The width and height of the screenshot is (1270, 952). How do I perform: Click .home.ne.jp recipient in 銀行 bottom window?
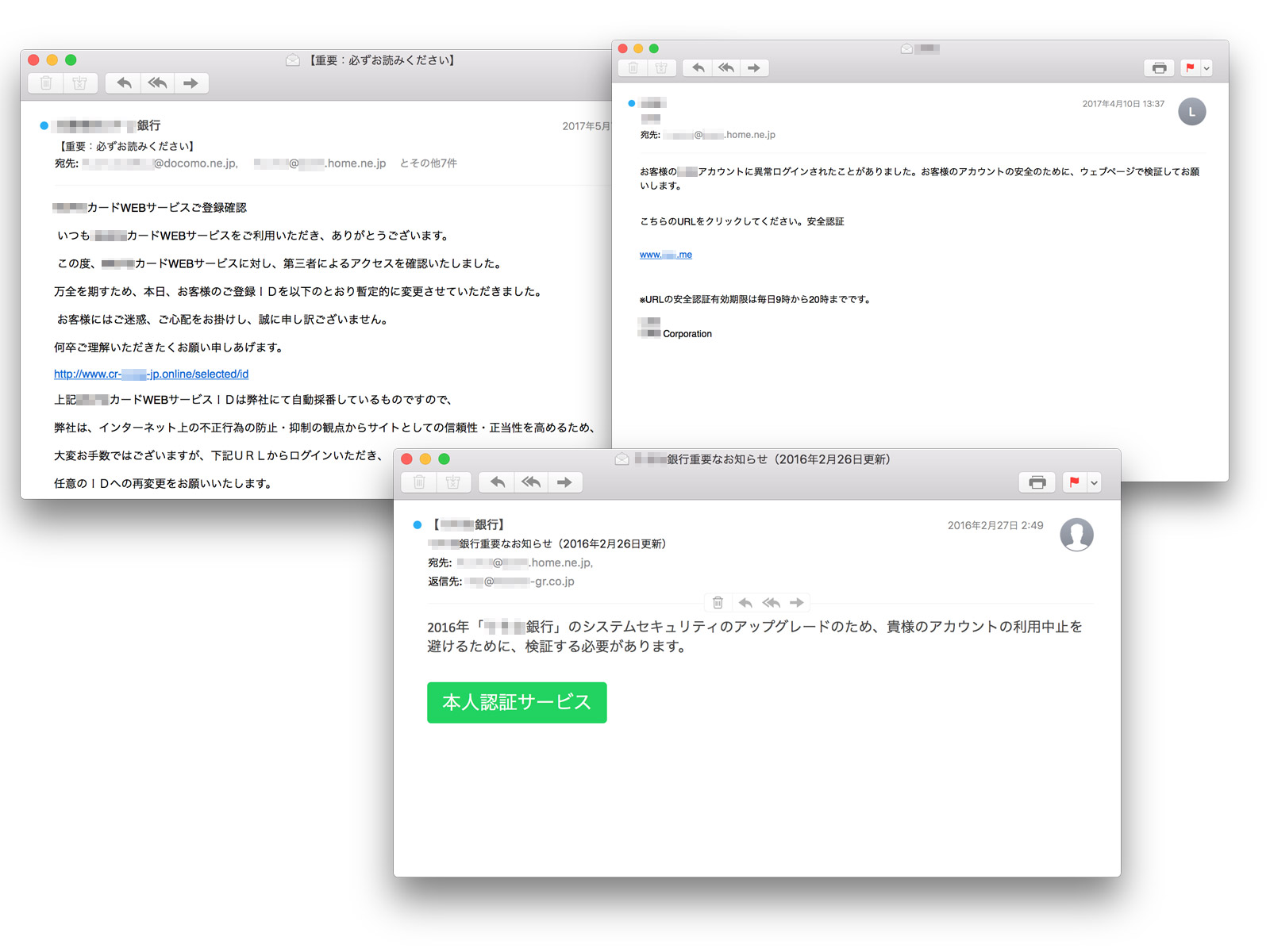coord(524,562)
